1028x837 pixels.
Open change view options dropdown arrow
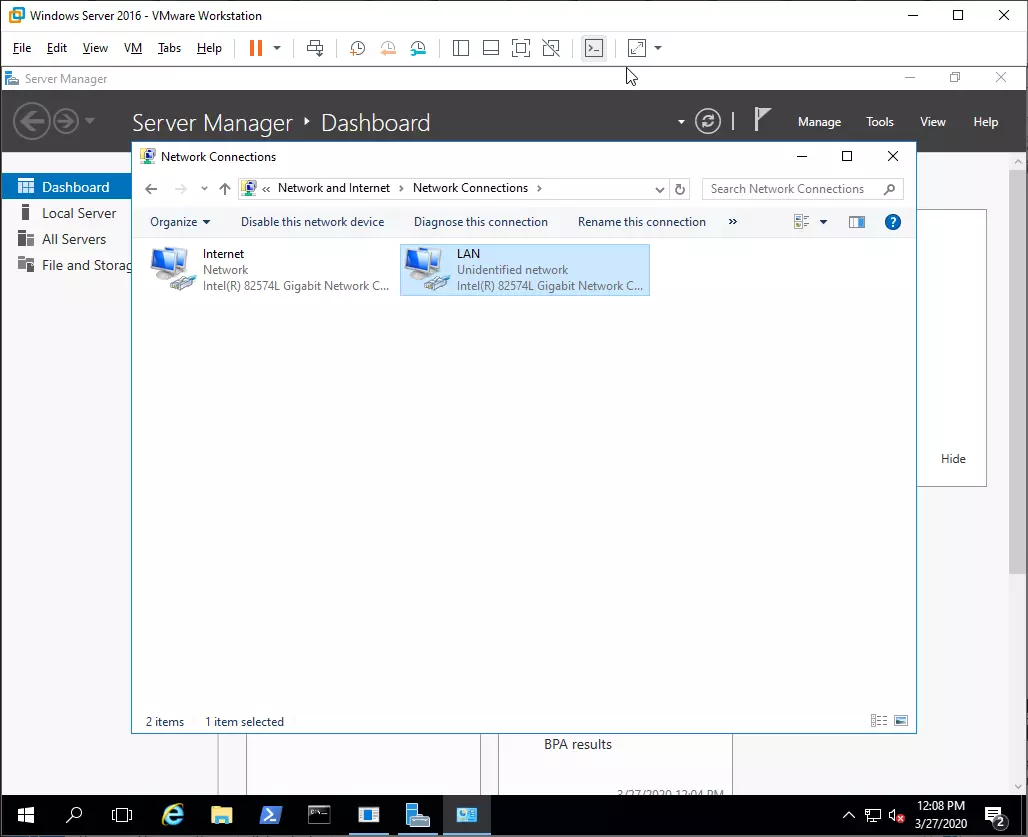pos(823,222)
